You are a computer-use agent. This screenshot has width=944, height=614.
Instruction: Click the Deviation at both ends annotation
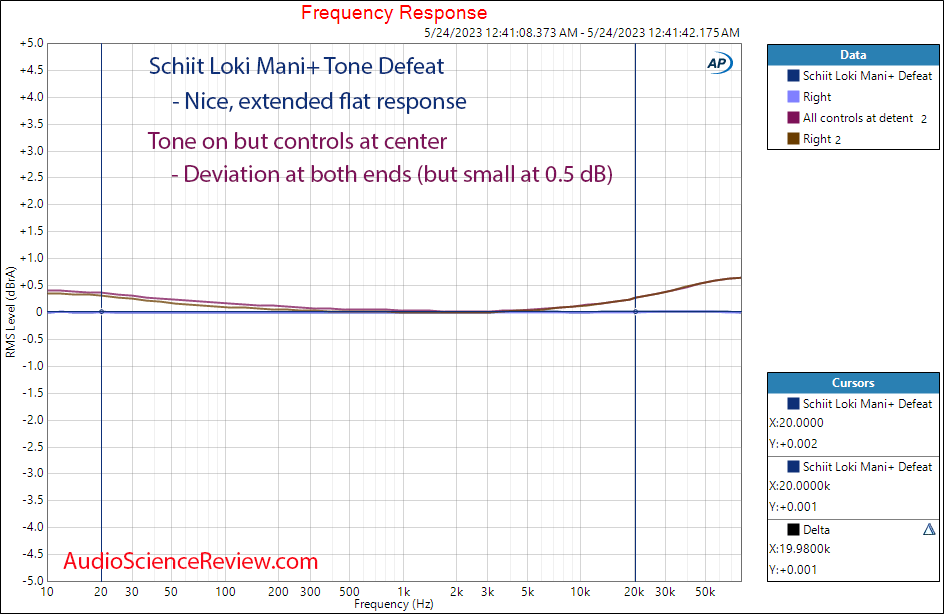(x=392, y=174)
